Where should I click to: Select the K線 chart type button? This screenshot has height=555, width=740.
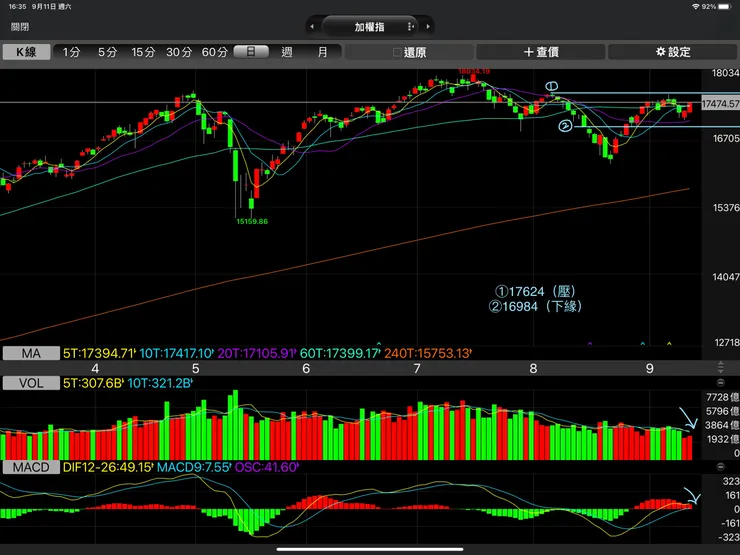click(x=26, y=52)
